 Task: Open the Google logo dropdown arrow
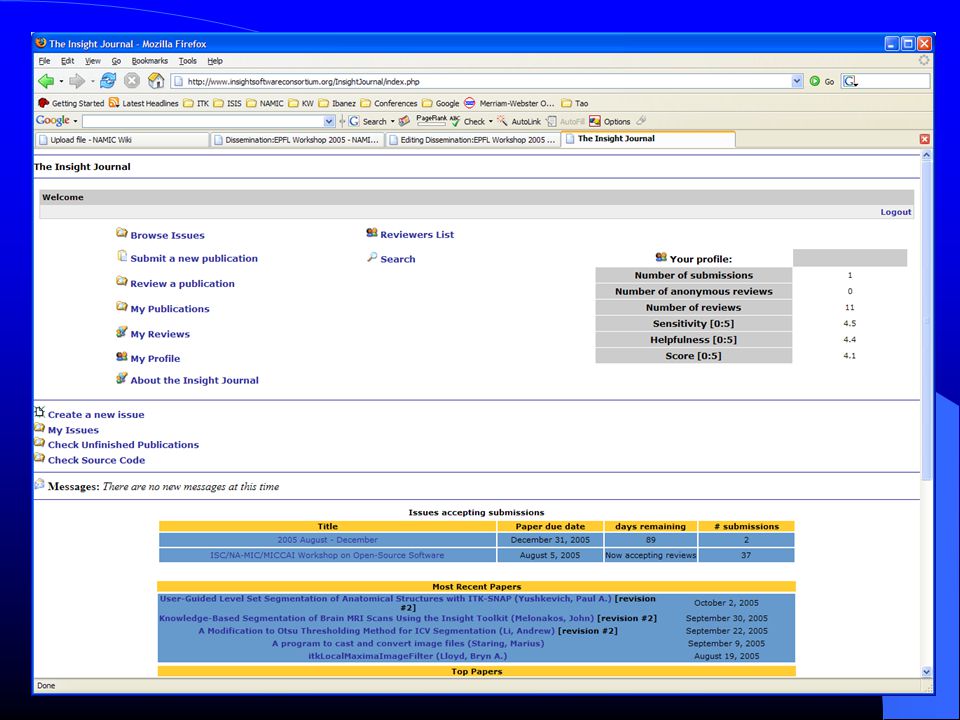(x=75, y=121)
